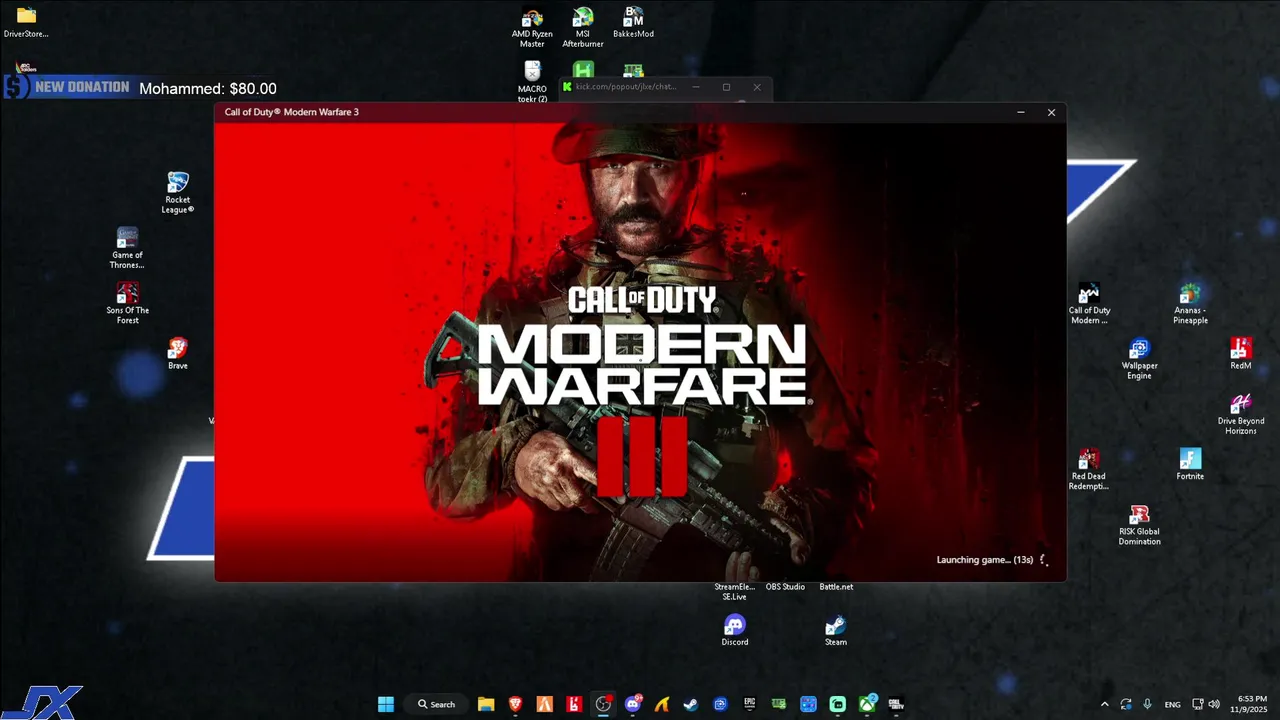Screen dimensions: 1280x720
Task: Select the Call of Duty Modern desktop shortcut
Action: 1089,303
